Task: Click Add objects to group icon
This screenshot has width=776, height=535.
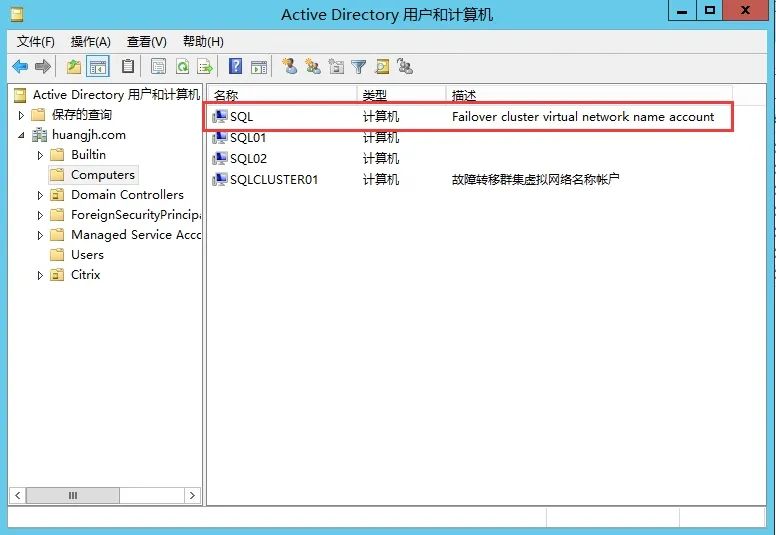Action: [x=405, y=66]
